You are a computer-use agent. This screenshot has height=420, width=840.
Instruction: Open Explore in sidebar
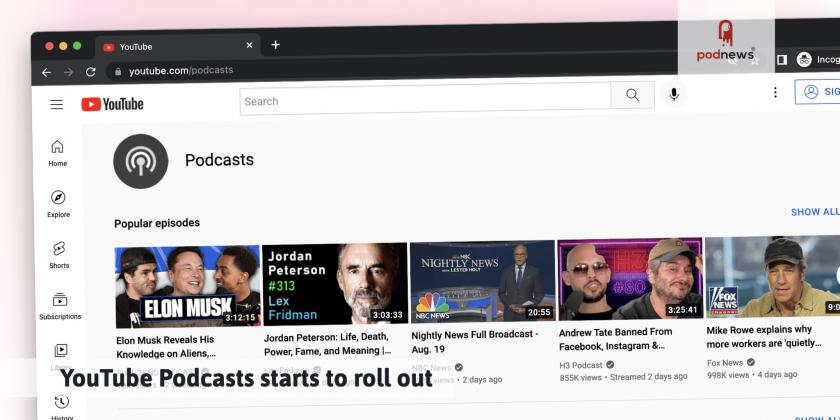58,204
